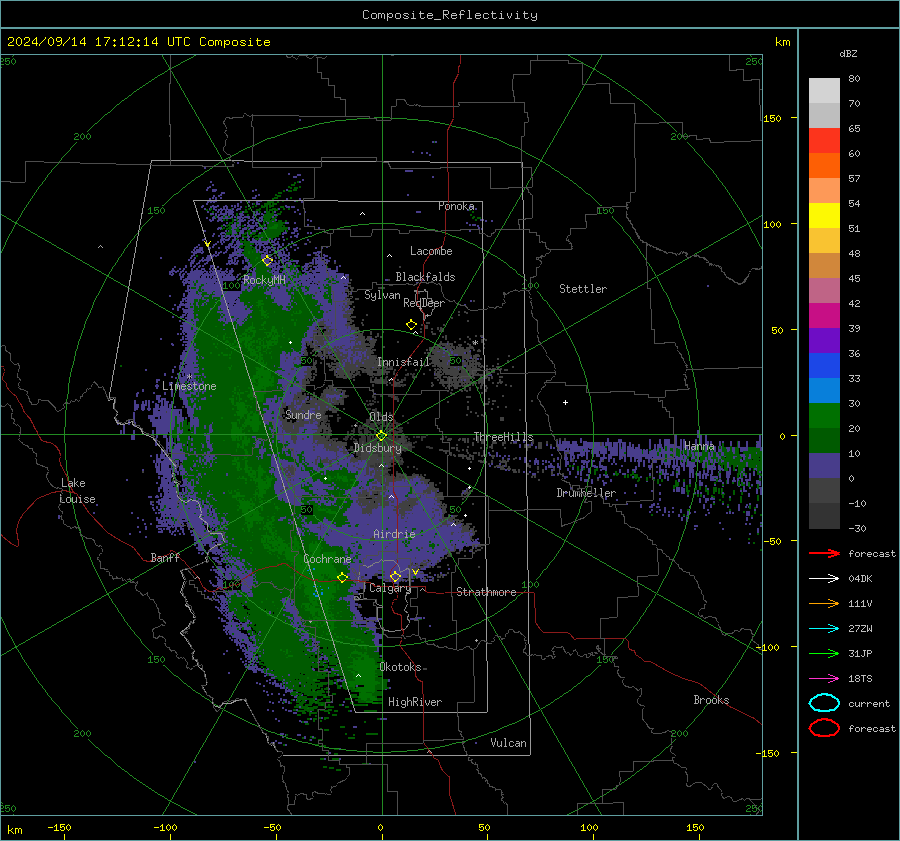Select the dark green 10-20 dBZ swatch
The height and width of the screenshot is (841, 900).
pos(824,441)
